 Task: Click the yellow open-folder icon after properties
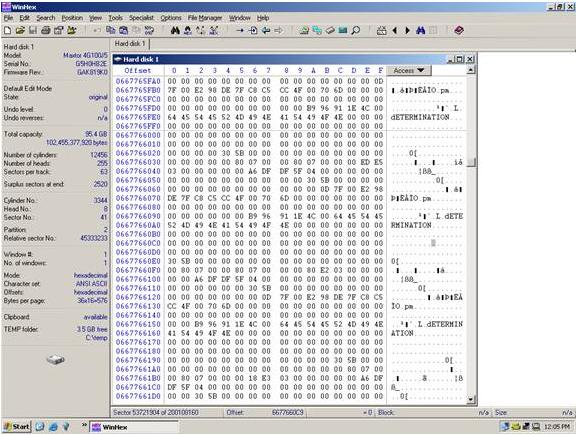pos(71,31)
